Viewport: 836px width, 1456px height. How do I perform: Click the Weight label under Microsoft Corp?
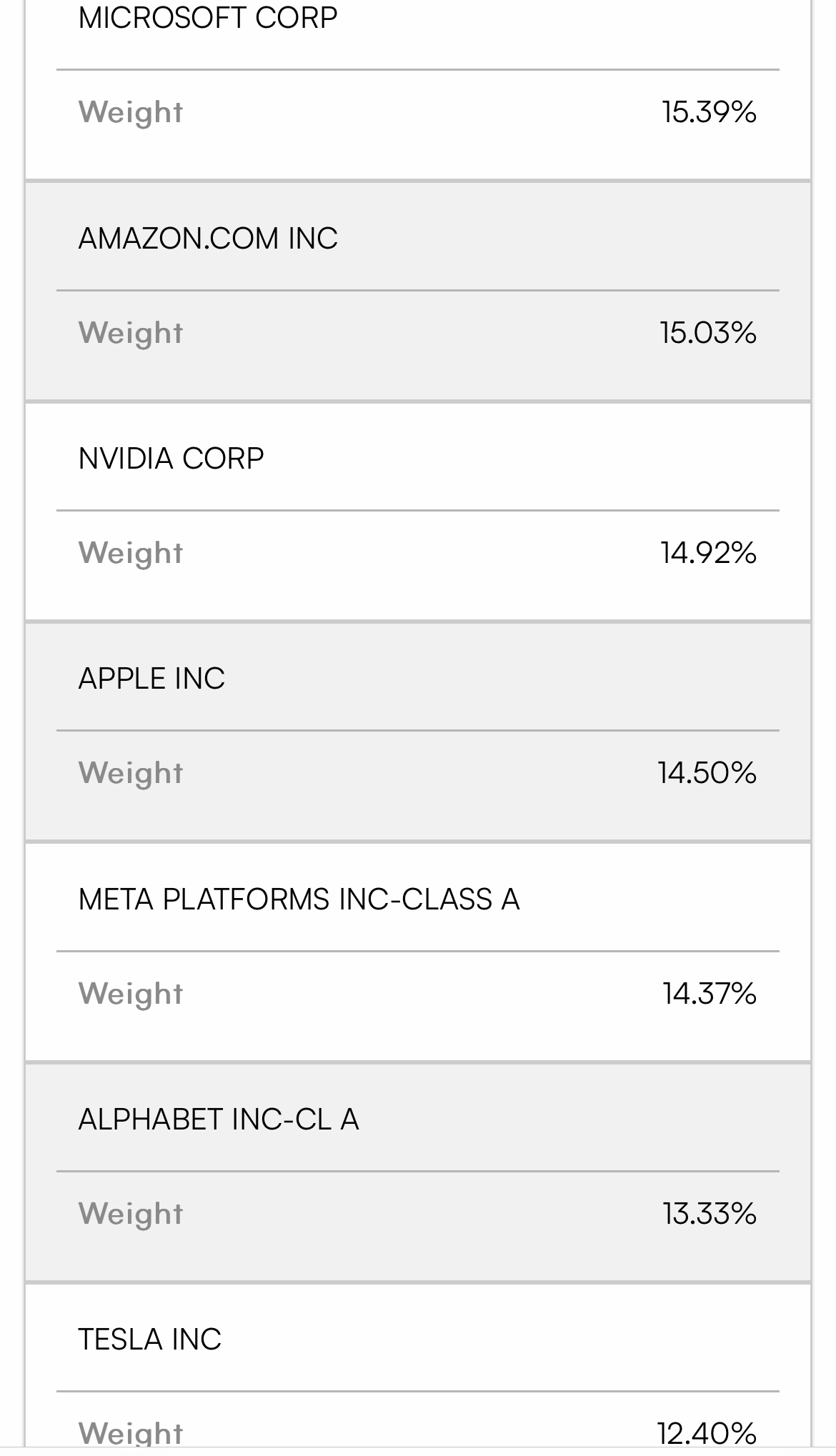tap(131, 113)
